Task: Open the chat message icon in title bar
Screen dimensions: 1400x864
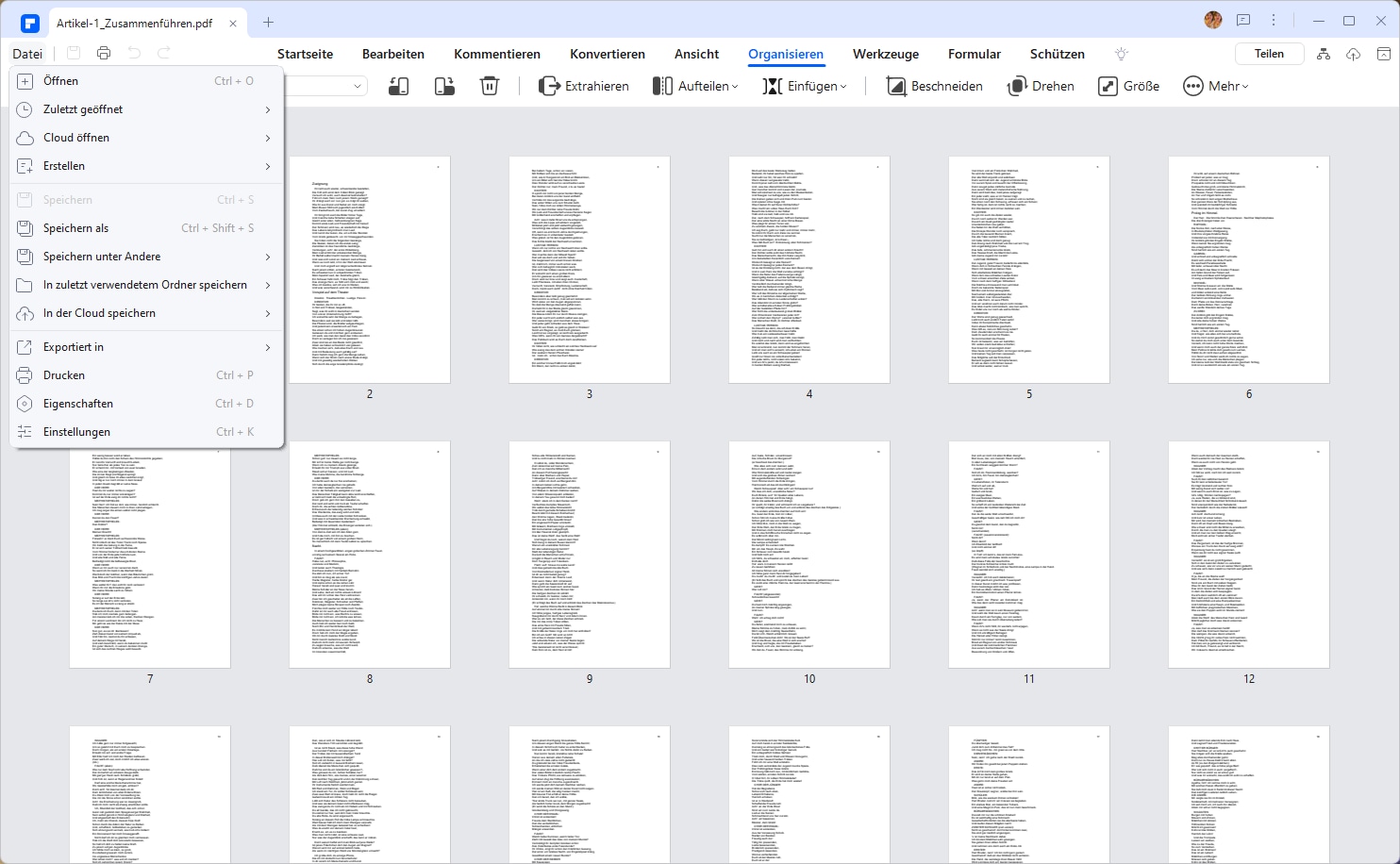Action: pyautogui.click(x=1243, y=20)
